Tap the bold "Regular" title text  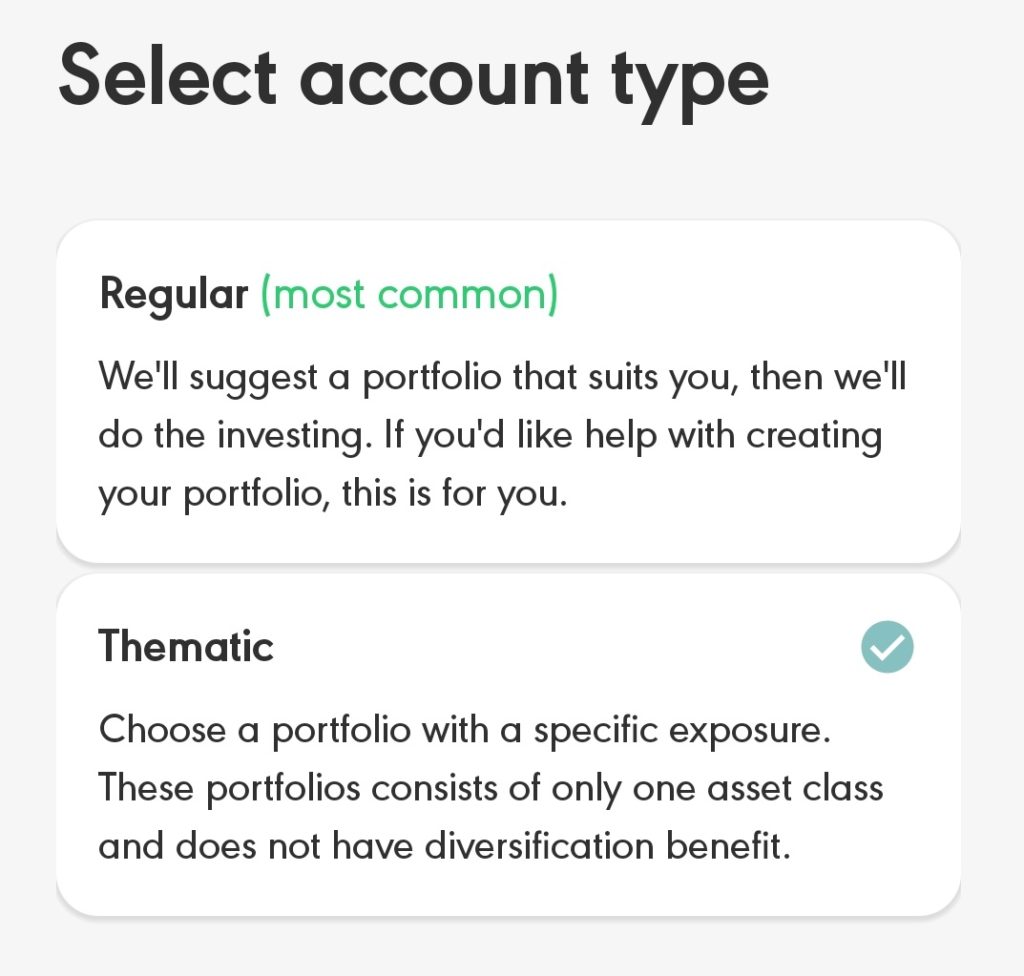(x=174, y=295)
